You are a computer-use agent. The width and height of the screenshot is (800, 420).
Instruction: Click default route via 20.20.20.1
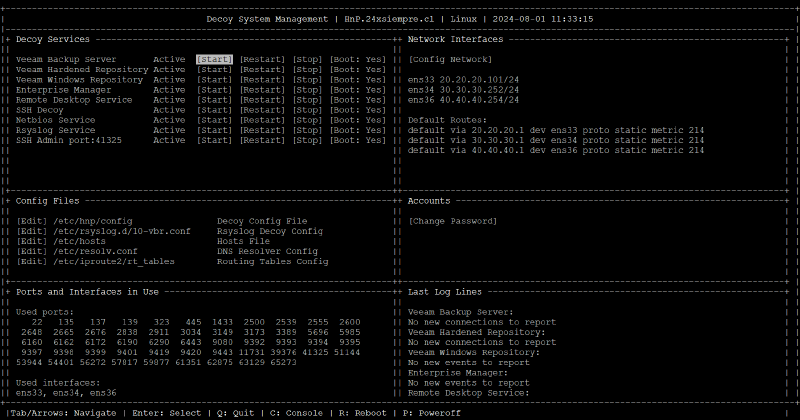[556, 130]
